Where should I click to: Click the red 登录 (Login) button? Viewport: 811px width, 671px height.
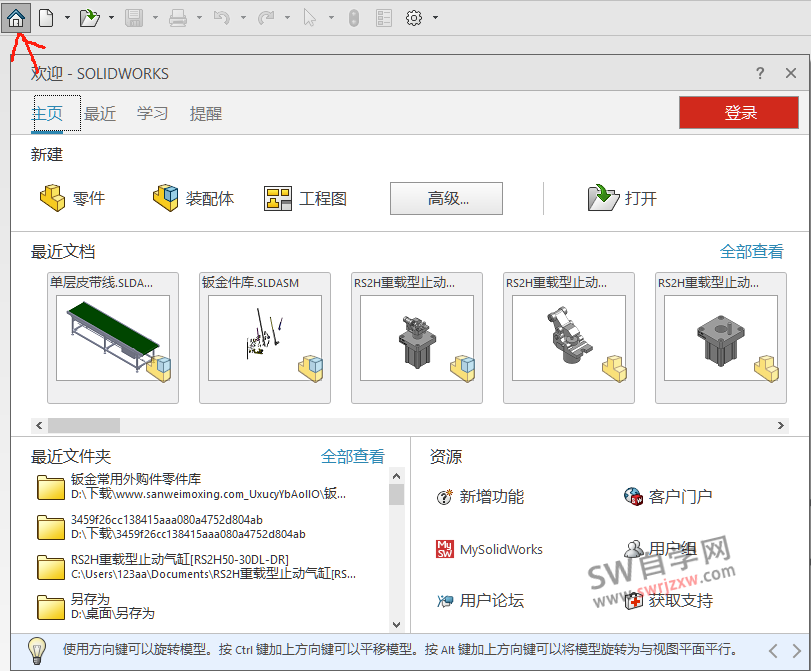coord(738,113)
